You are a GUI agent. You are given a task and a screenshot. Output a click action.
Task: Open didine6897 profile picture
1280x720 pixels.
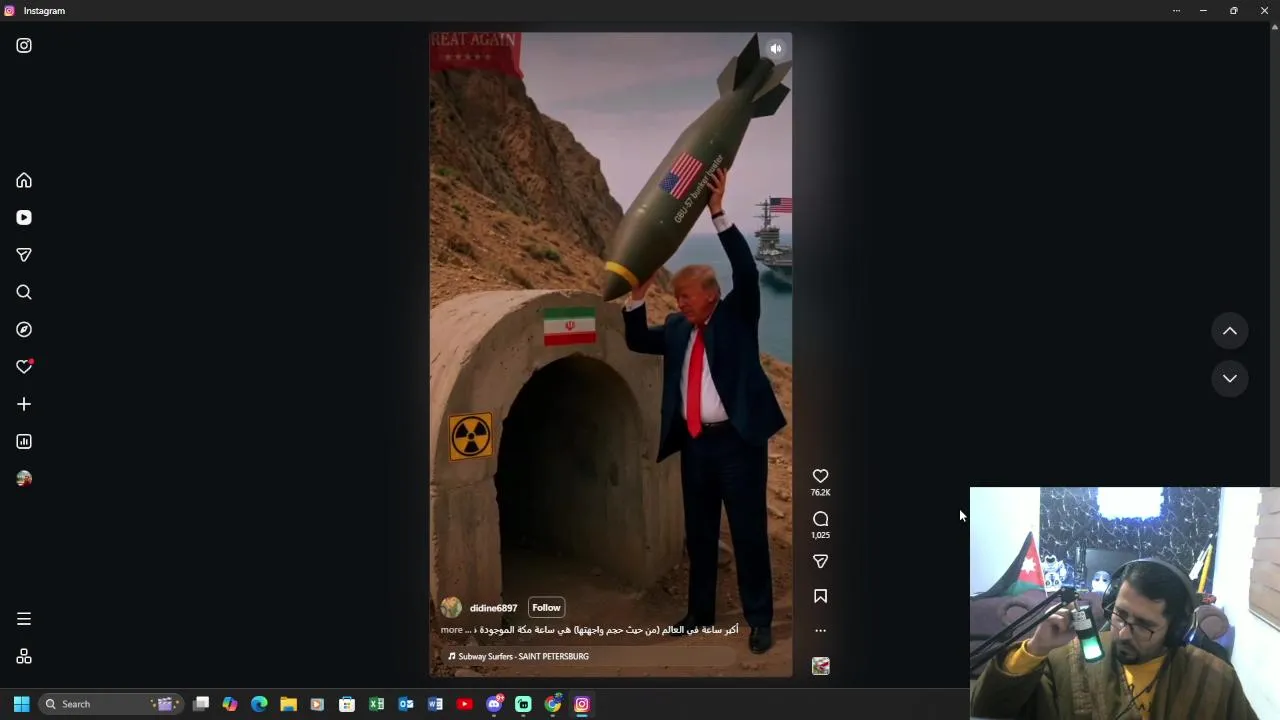pyautogui.click(x=451, y=608)
